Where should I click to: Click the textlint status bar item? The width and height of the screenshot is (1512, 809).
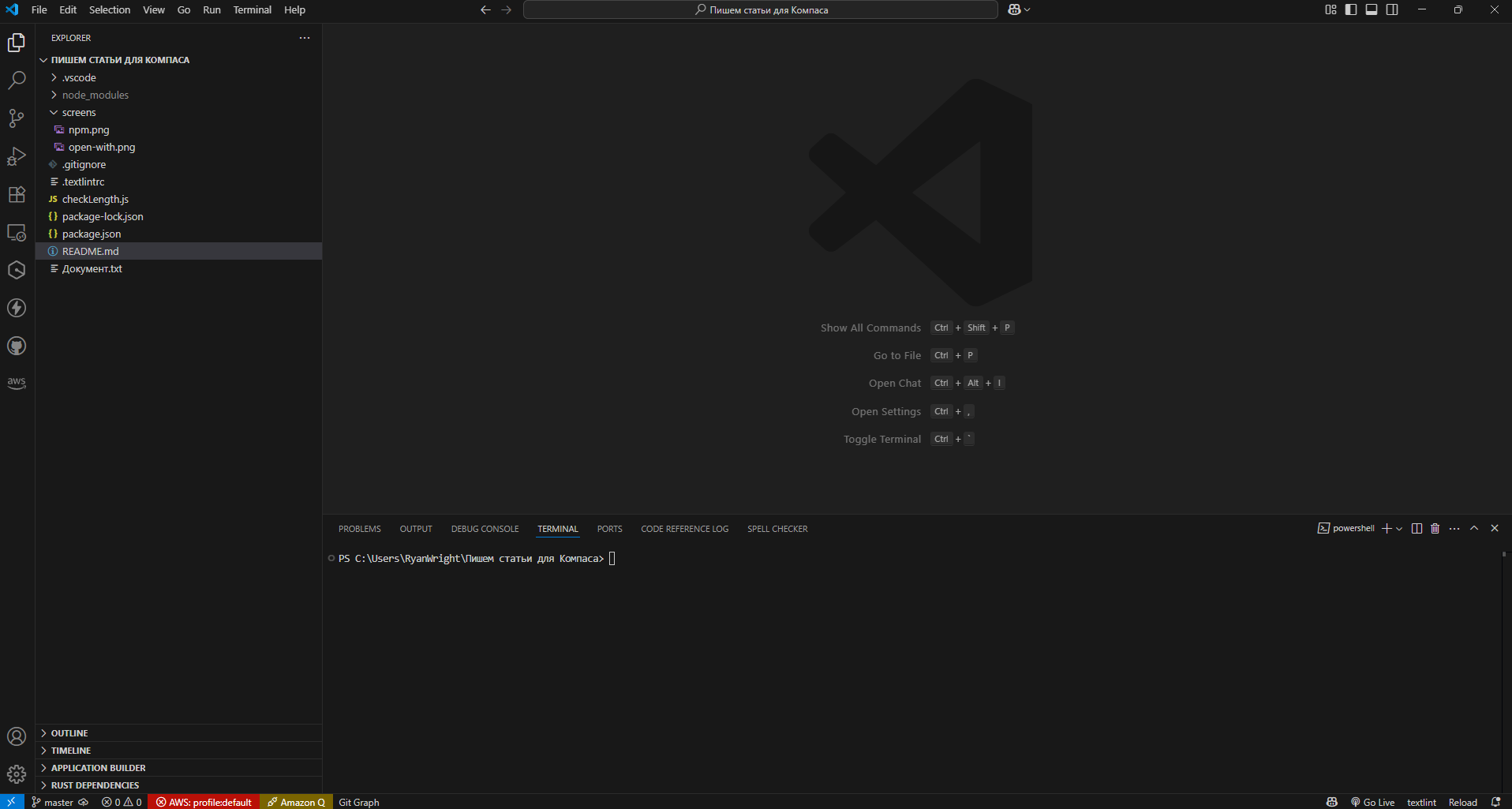point(1421,802)
